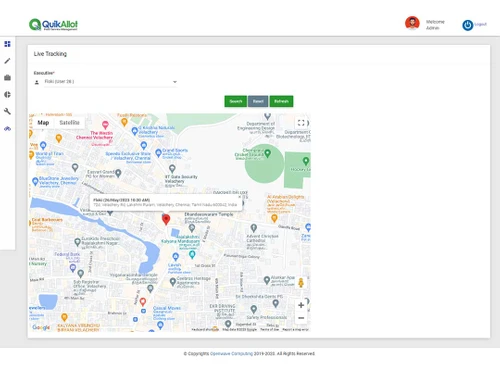The height and width of the screenshot is (375, 500).
Task: Click the Casual Moves clothing store pin
Action: (x=160, y=325)
